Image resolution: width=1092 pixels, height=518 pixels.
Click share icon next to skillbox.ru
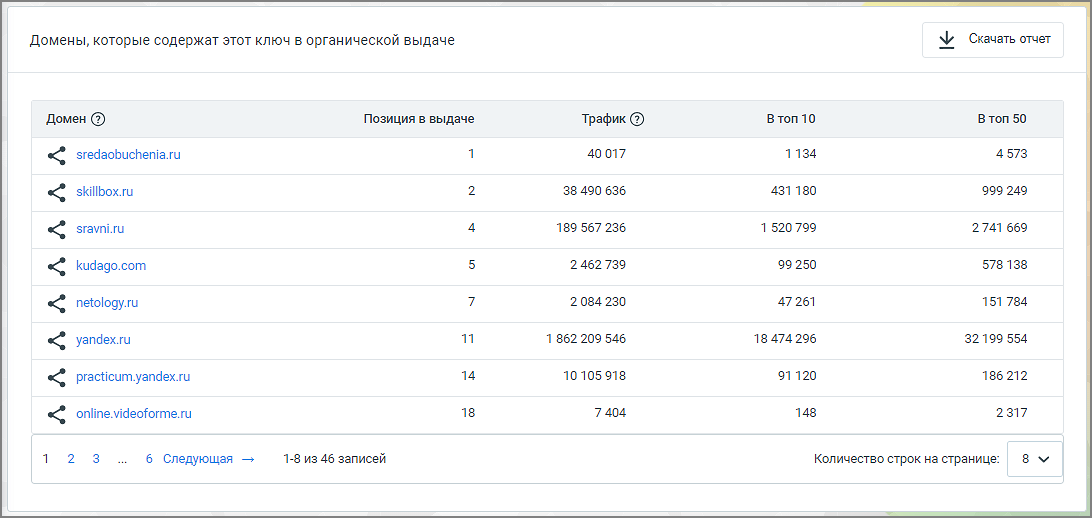pyautogui.click(x=56, y=191)
